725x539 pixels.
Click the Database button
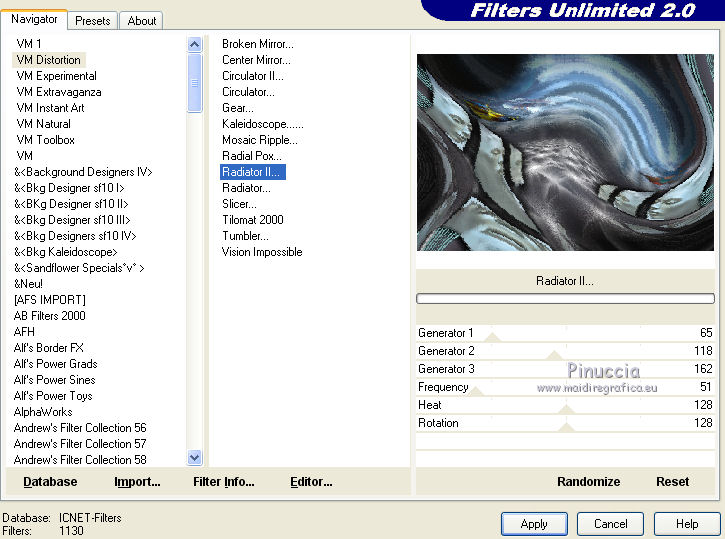[x=50, y=482]
